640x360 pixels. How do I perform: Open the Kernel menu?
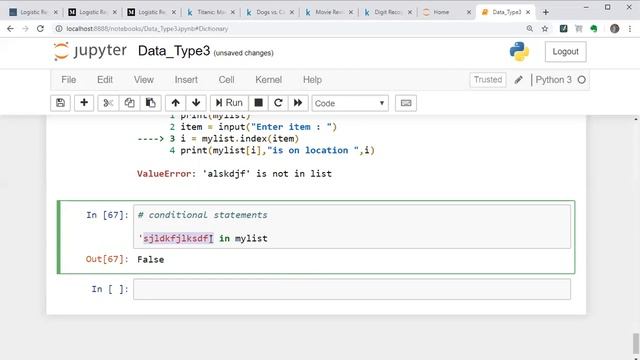coord(269,80)
